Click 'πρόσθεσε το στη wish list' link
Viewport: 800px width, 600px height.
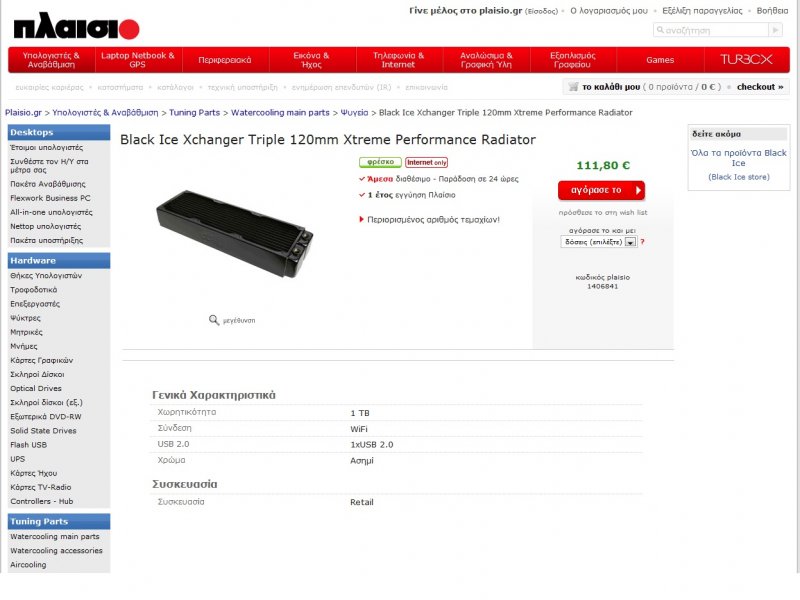603,212
